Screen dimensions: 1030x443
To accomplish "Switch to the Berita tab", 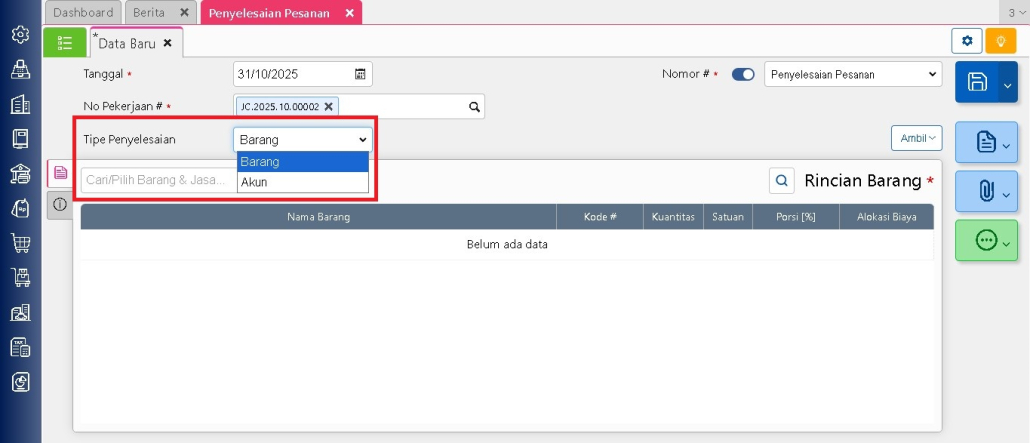I will 149,13.
